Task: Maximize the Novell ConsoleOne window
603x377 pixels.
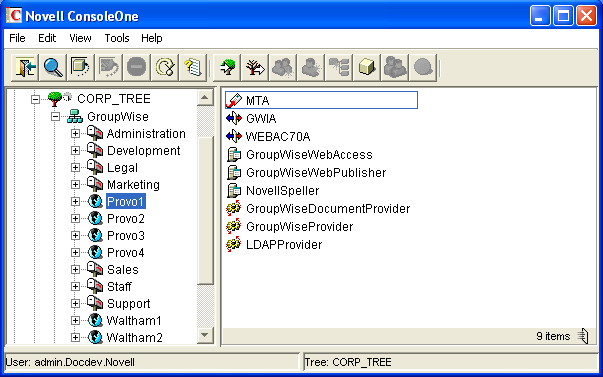Action: [563, 16]
